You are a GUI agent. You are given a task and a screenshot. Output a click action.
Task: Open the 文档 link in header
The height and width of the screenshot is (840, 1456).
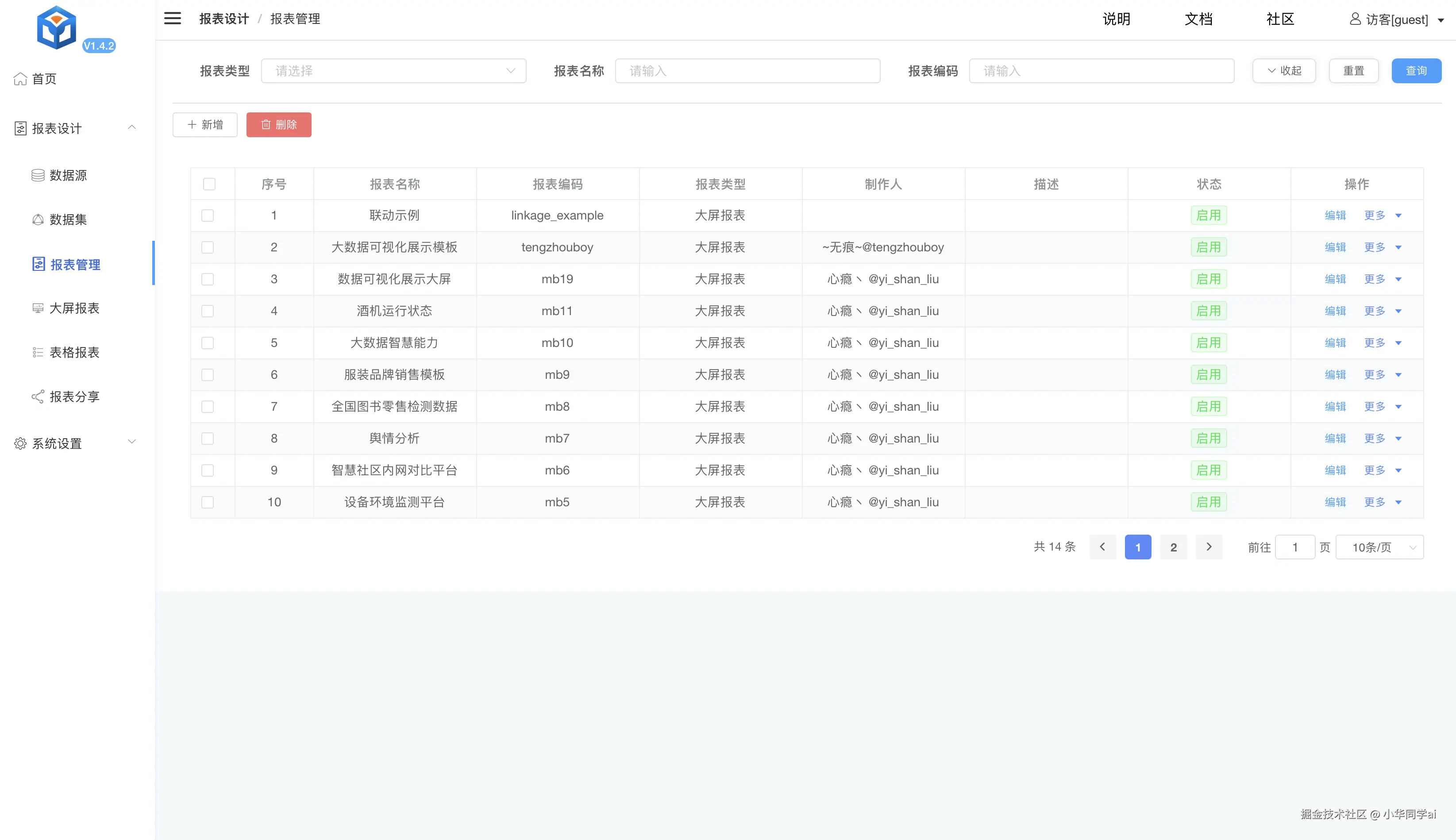coord(1198,19)
